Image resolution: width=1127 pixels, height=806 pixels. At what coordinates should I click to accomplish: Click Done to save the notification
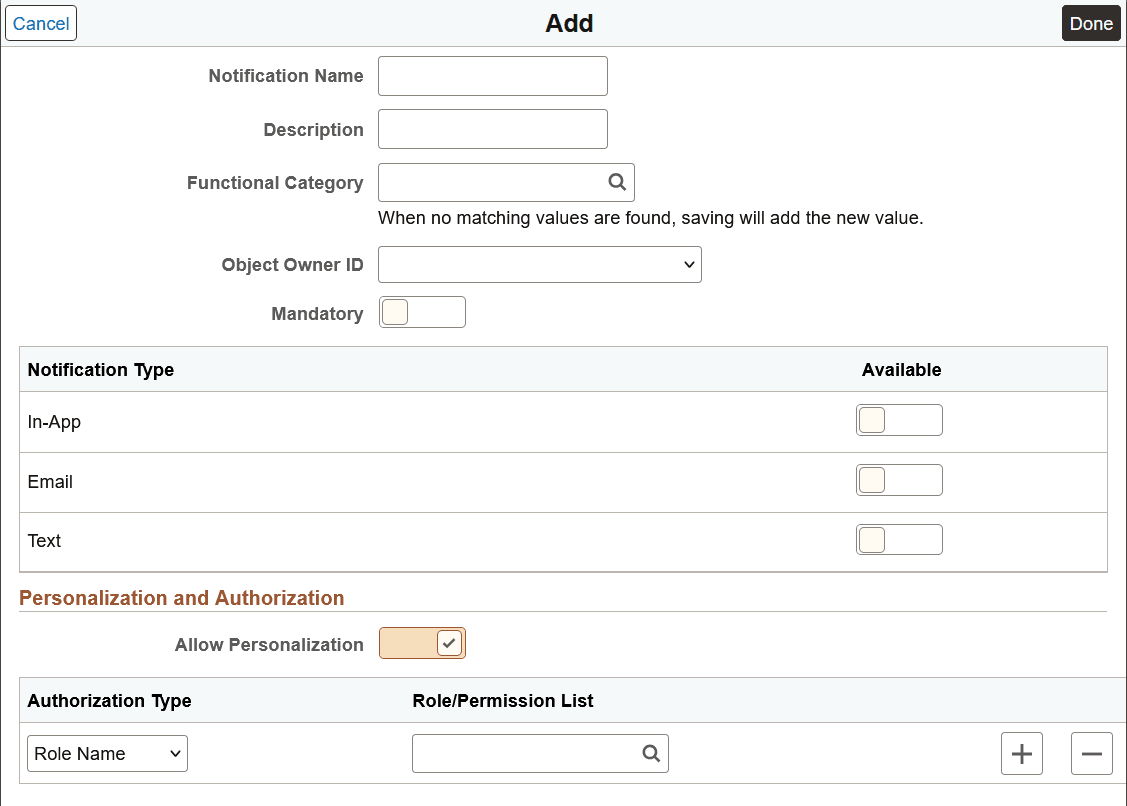(1090, 22)
